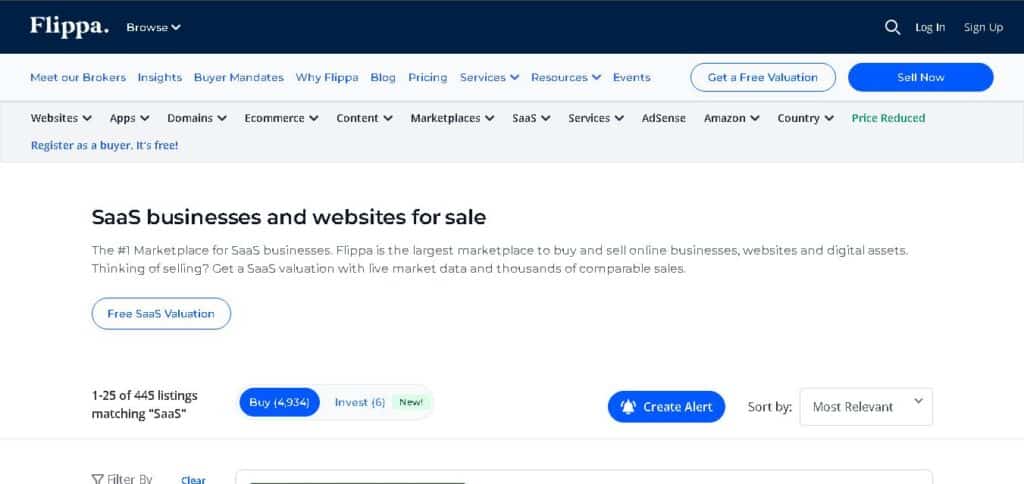Expand the SaaS category menu
Image resolution: width=1024 pixels, height=484 pixels.
coord(531,118)
